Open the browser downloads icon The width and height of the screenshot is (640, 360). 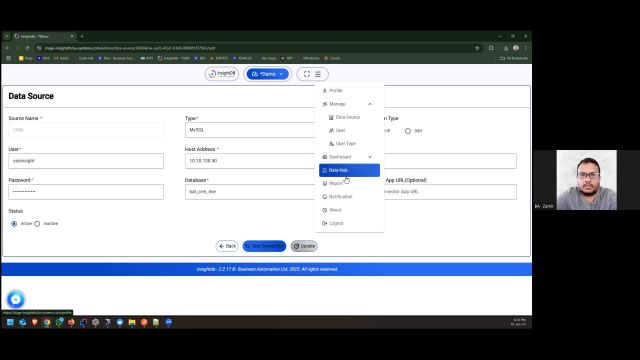(506, 48)
